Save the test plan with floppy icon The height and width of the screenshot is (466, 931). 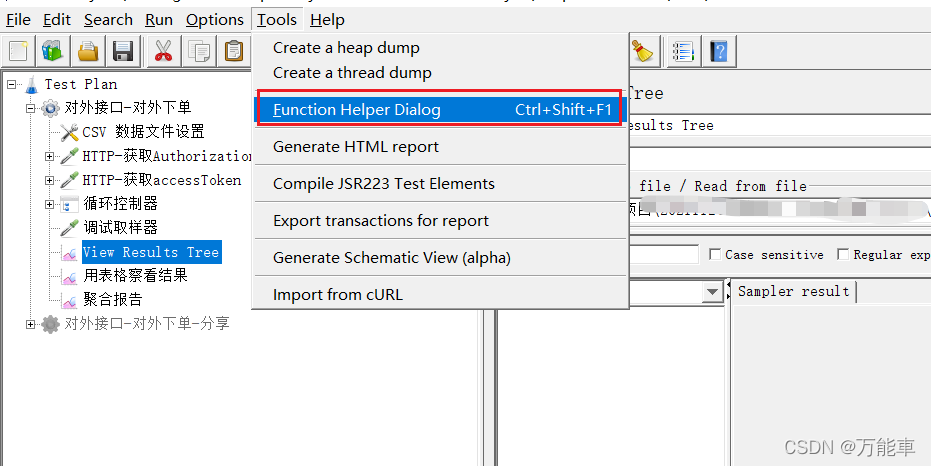click(123, 51)
